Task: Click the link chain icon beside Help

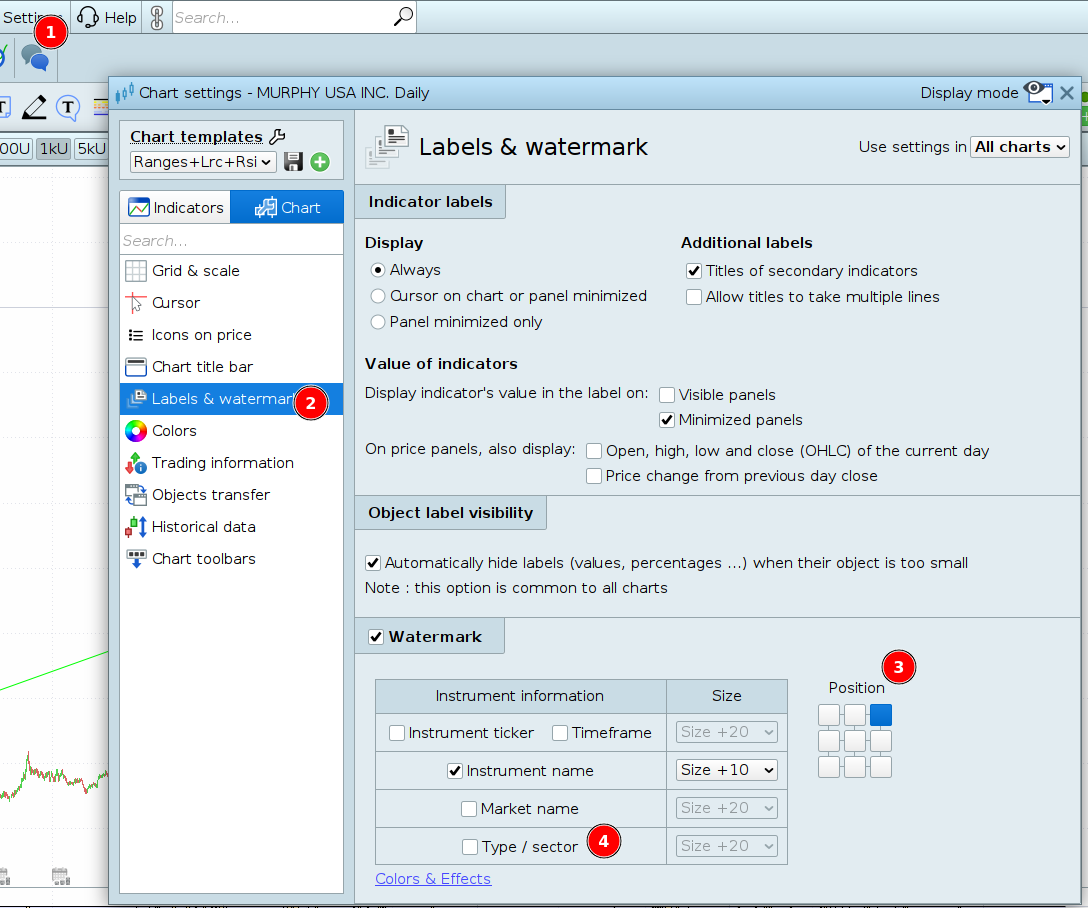Action: click(x=158, y=17)
